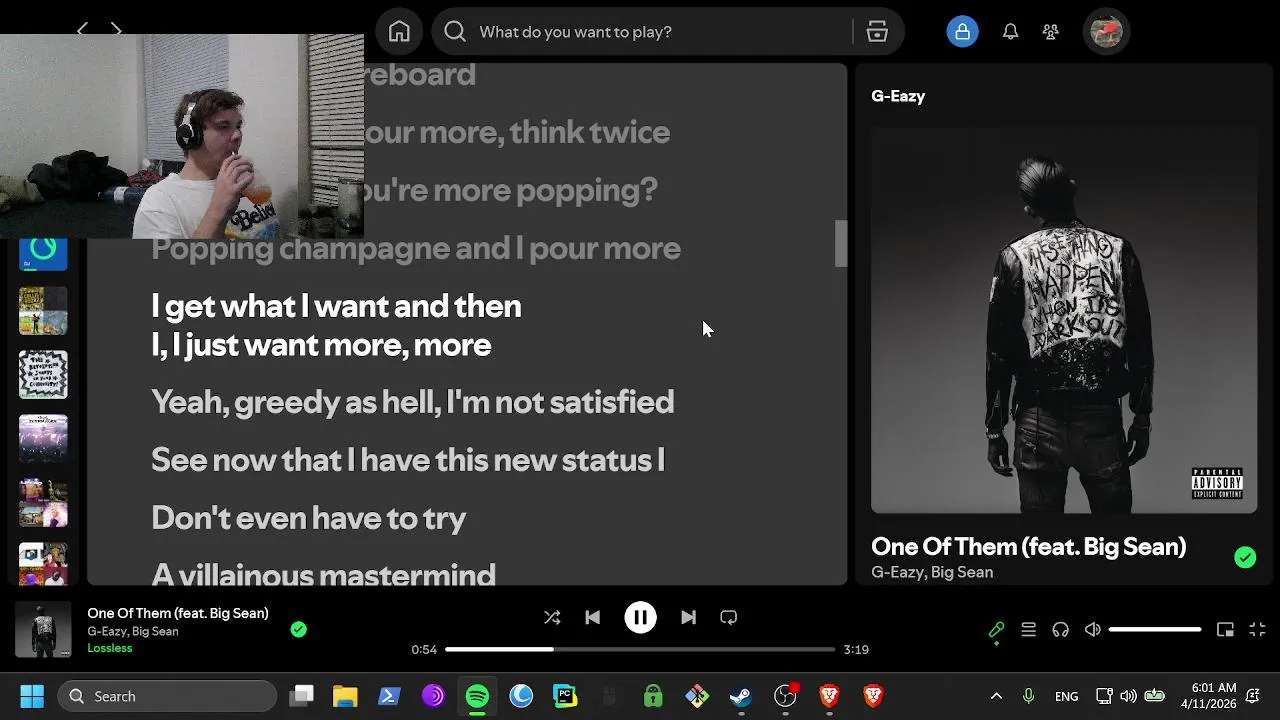This screenshot has height=720, width=1280.
Task: Jump to lyric 'Yeah, greedy as hell, I'm not satisfied'
Action: [x=412, y=402]
